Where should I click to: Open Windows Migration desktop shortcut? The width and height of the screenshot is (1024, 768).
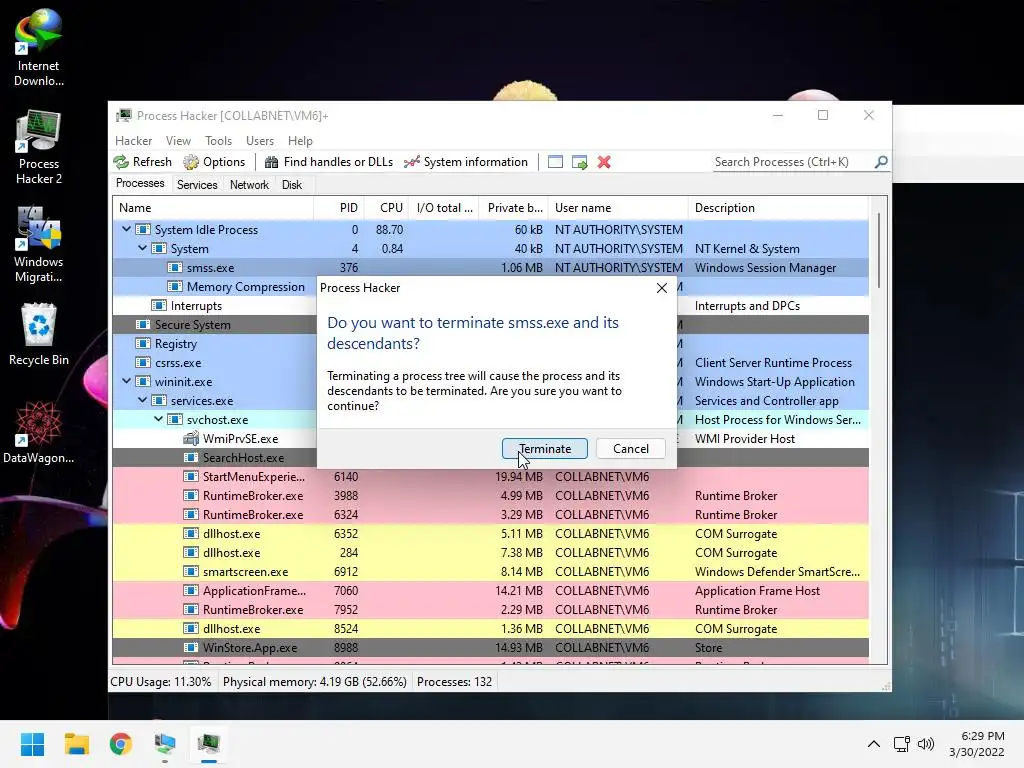click(x=39, y=246)
